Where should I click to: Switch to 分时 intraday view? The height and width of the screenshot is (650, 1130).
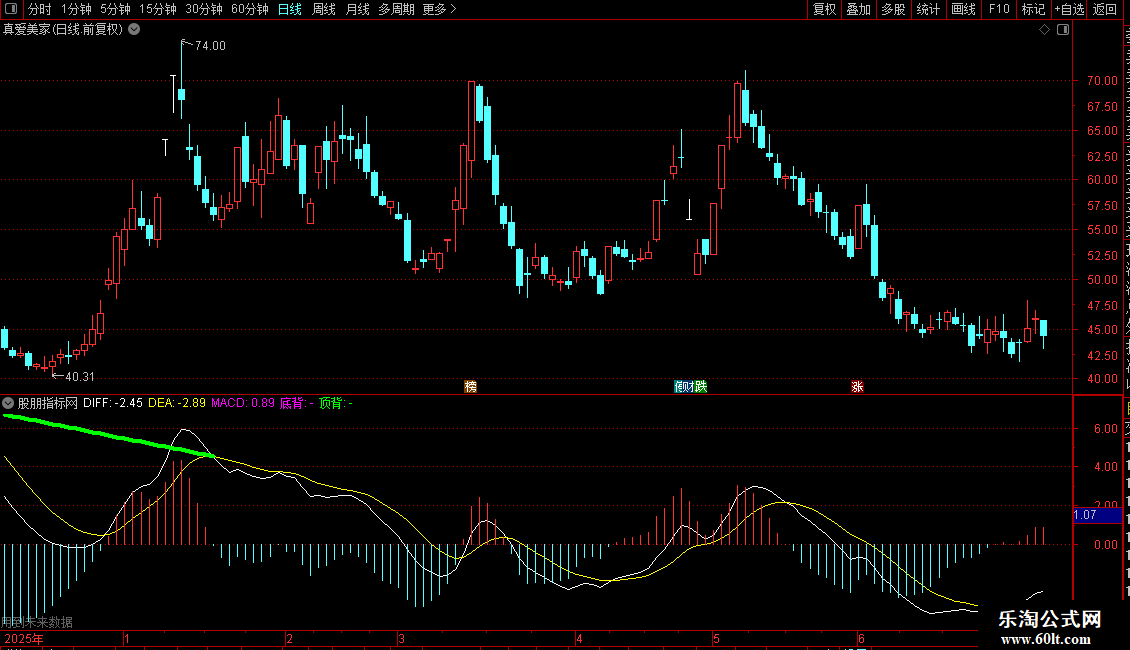(x=39, y=9)
